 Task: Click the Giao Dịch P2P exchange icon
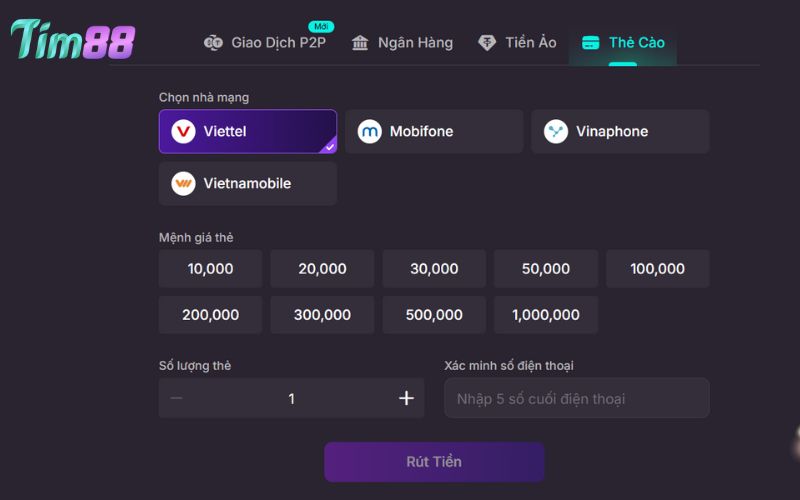tap(213, 43)
